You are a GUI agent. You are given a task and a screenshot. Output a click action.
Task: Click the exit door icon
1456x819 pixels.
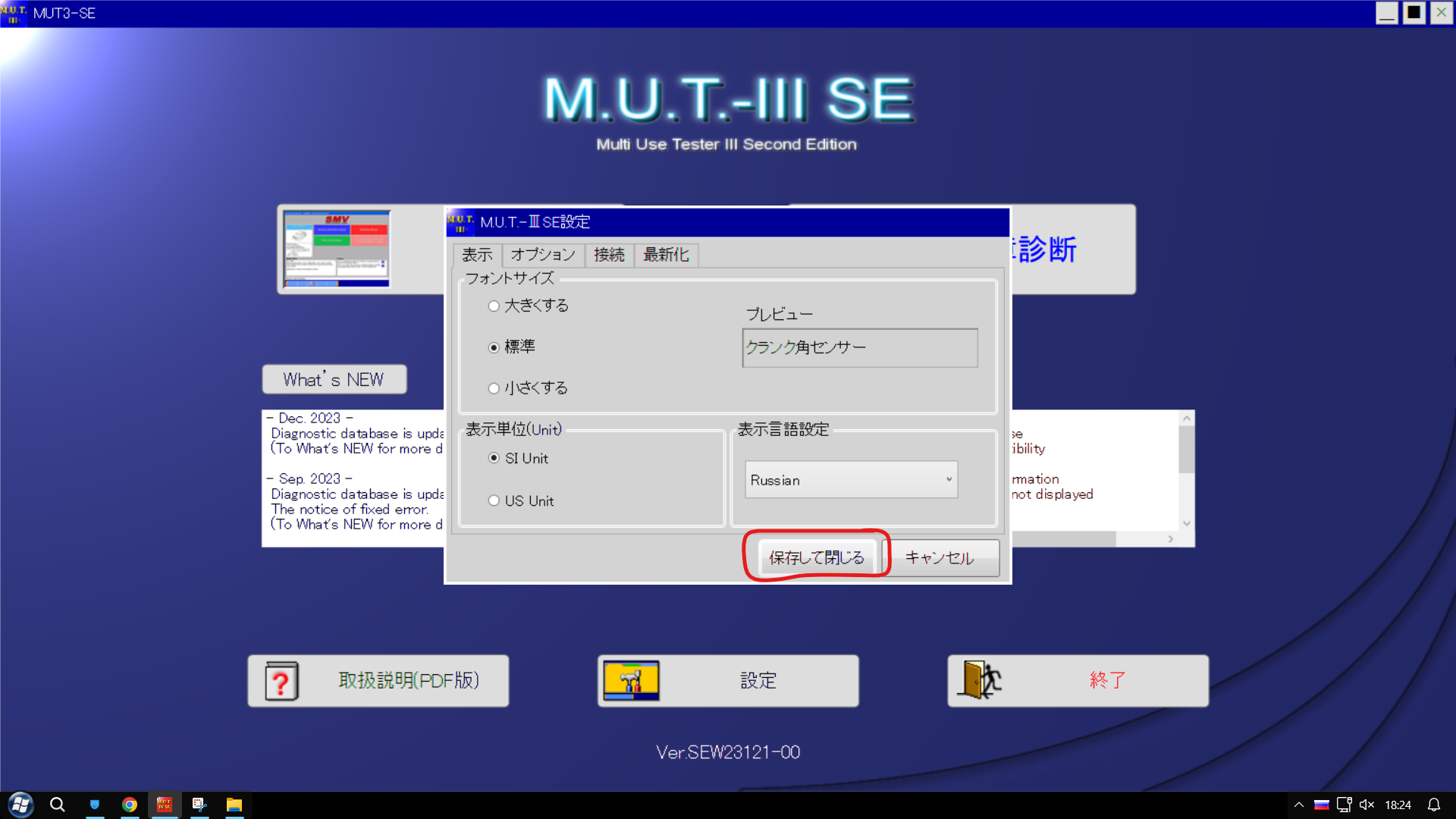pyautogui.click(x=980, y=679)
